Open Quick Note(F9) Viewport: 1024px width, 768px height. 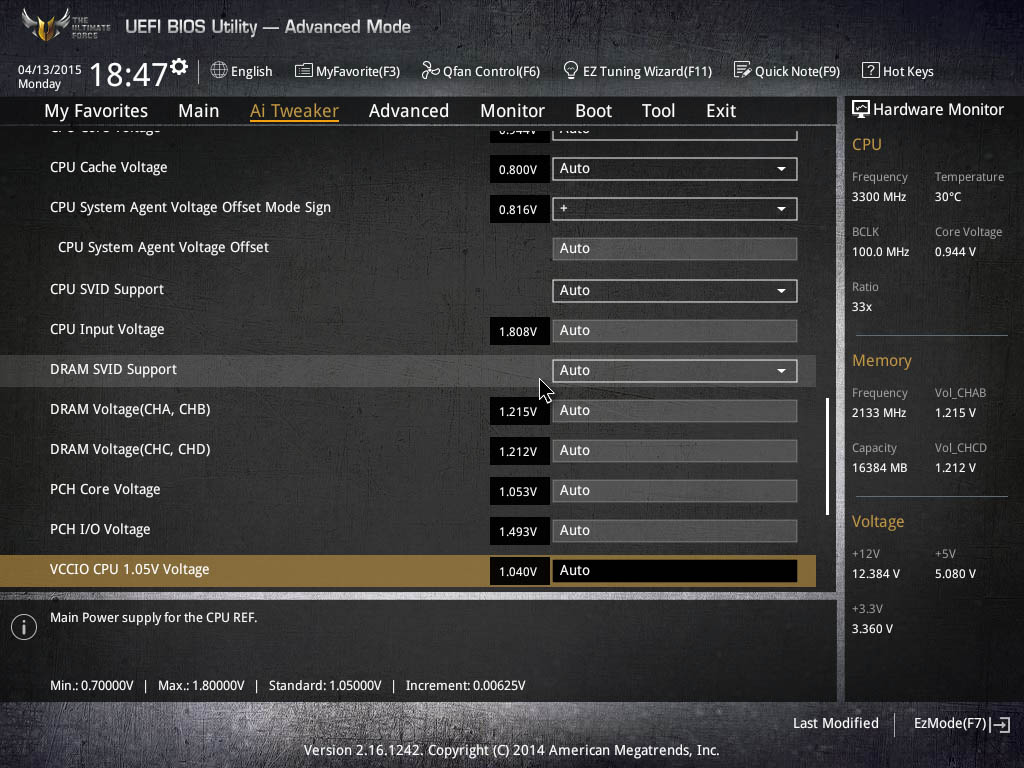click(x=797, y=71)
